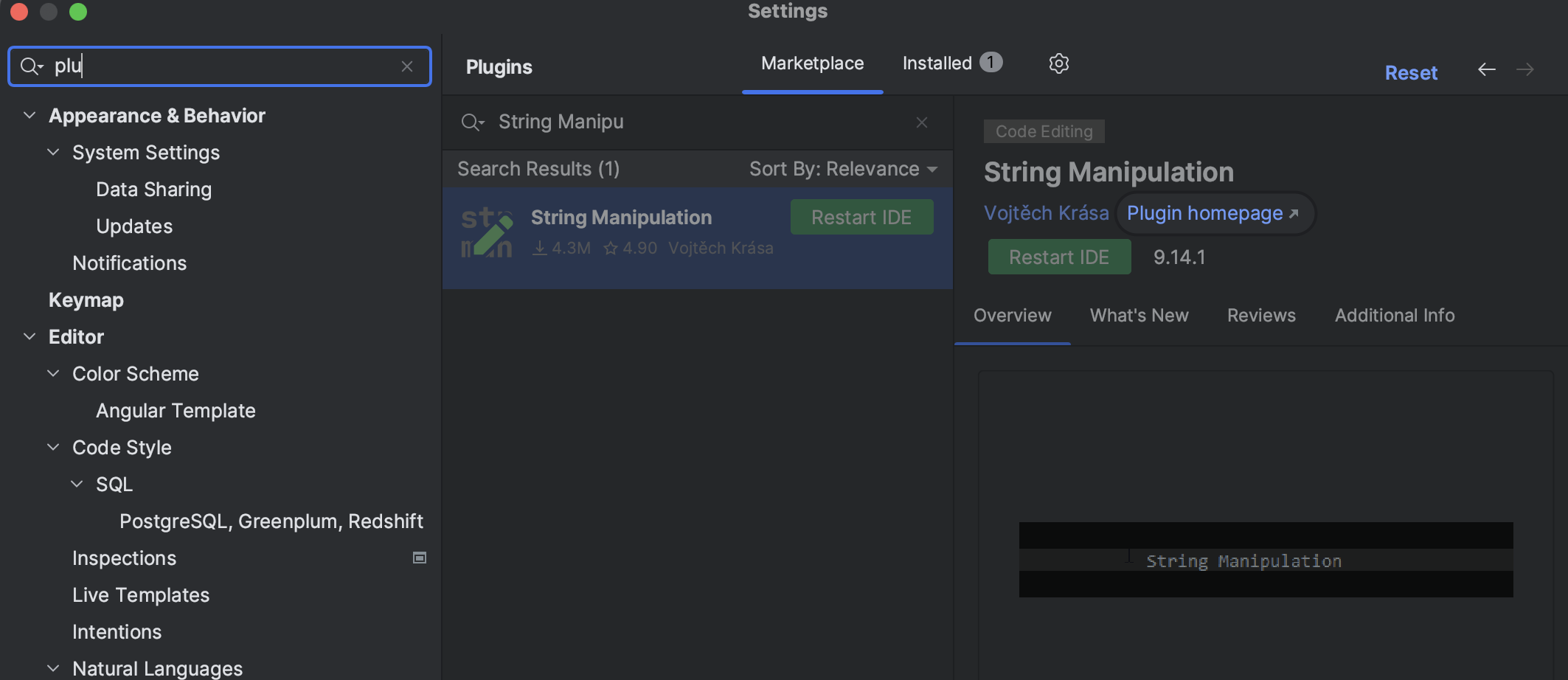Viewport: 1568px width, 680px height.
Task: Open the Additional Info tab
Action: coord(1394,316)
